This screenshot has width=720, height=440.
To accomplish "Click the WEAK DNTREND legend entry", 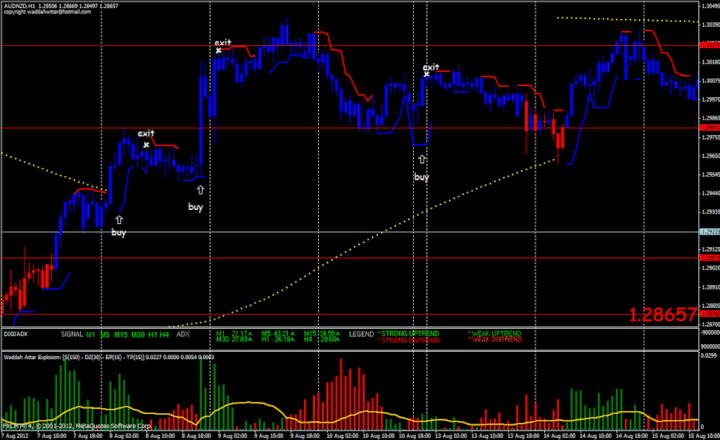I will tap(495, 339).
